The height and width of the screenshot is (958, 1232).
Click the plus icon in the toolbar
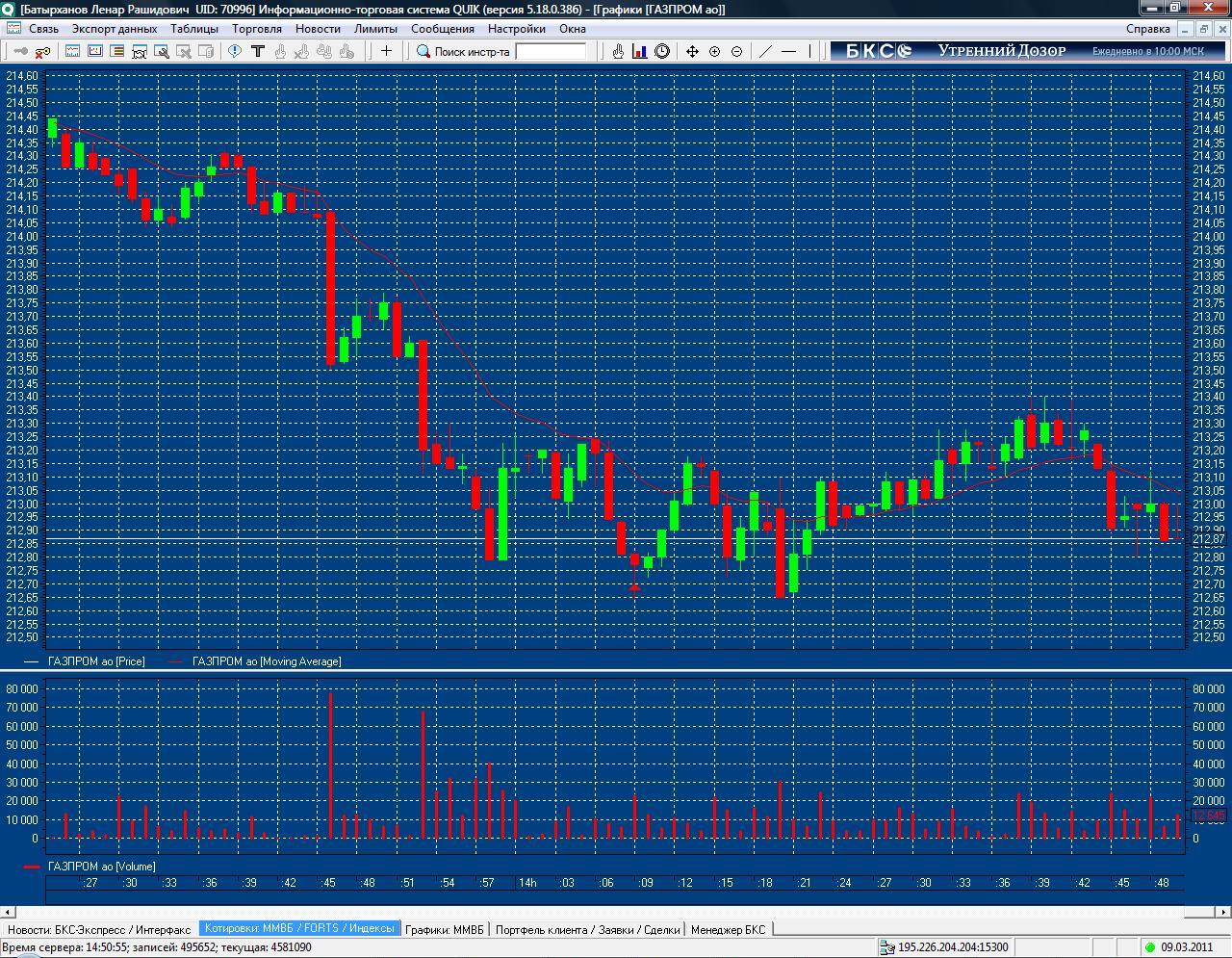(386, 51)
